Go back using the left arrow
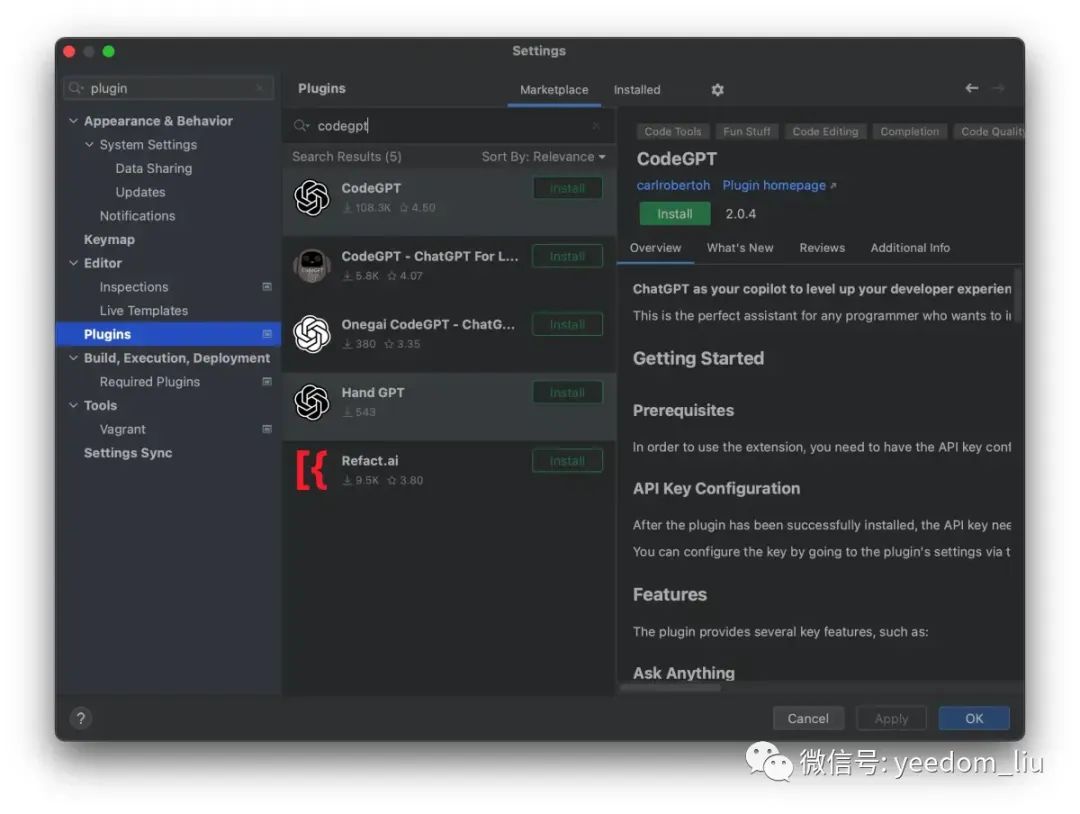 pos(971,88)
